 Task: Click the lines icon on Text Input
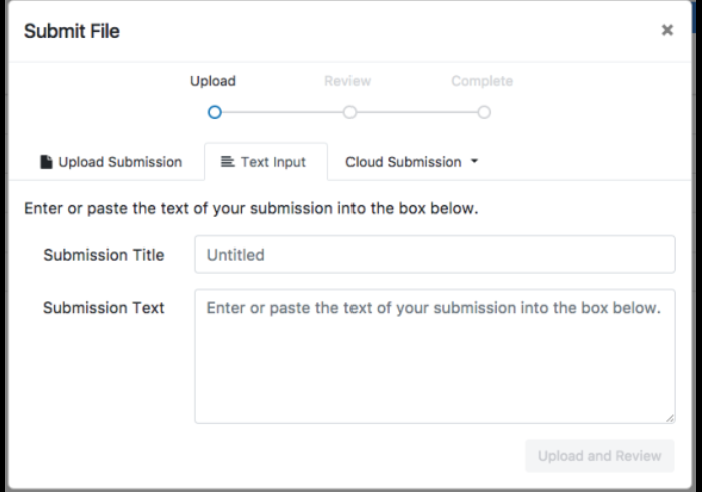(227, 161)
